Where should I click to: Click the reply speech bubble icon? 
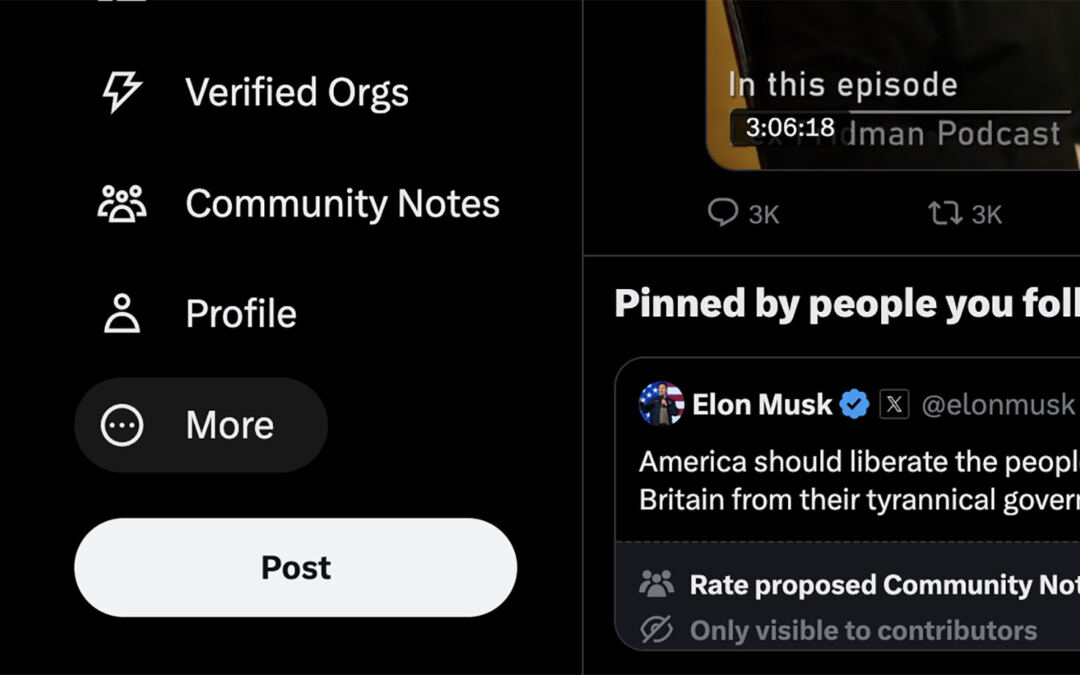(x=722, y=213)
